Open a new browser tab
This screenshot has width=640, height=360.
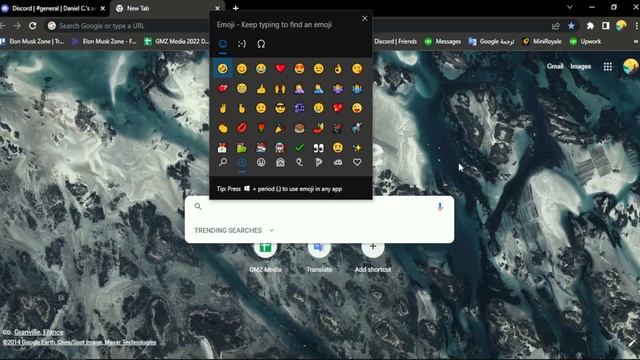[236, 8]
